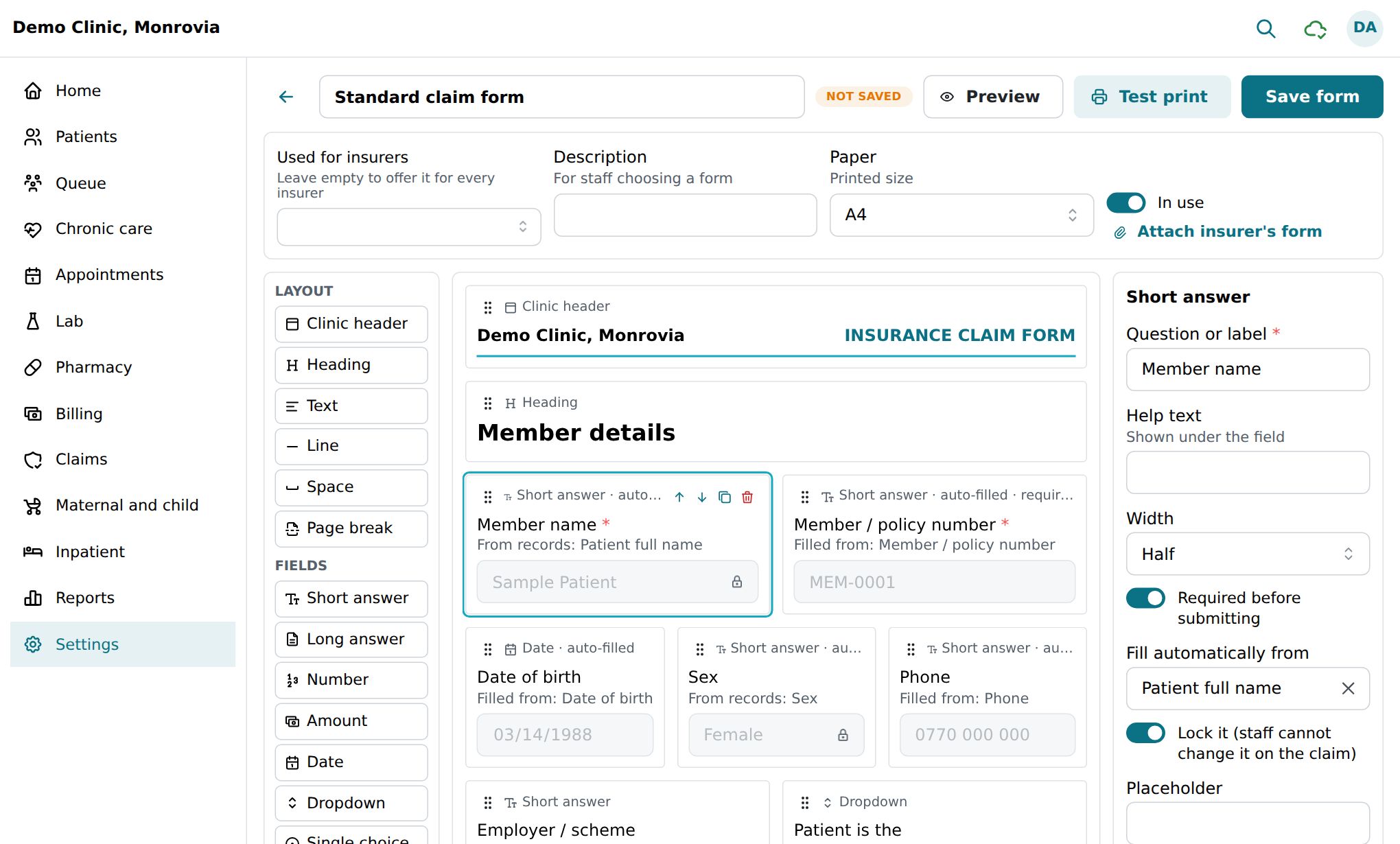
Task: Click Attach insurer's form link
Action: coord(1218,232)
